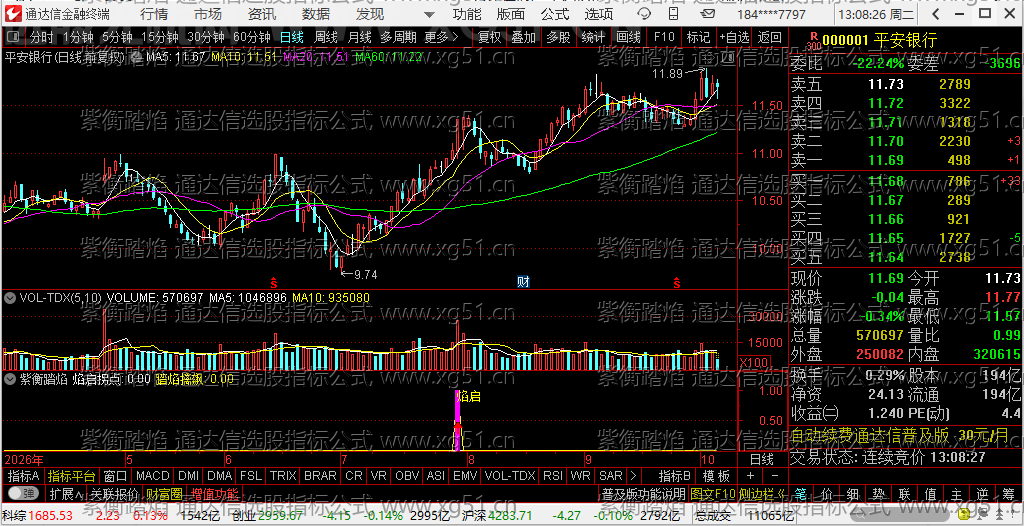This screenshot has width=1024, height=526.
Task: Click the round icon beside 平安银行 chart title
Action: (136, 58)
